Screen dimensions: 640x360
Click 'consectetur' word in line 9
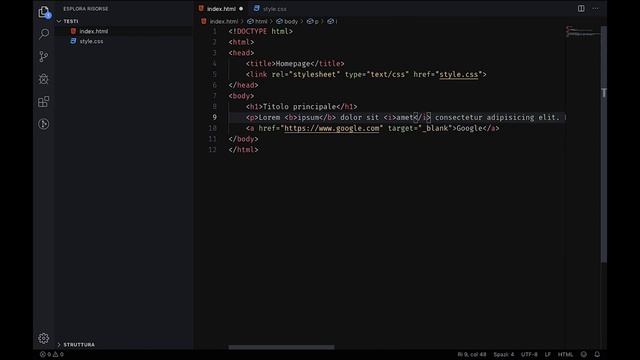coord(458,117)
